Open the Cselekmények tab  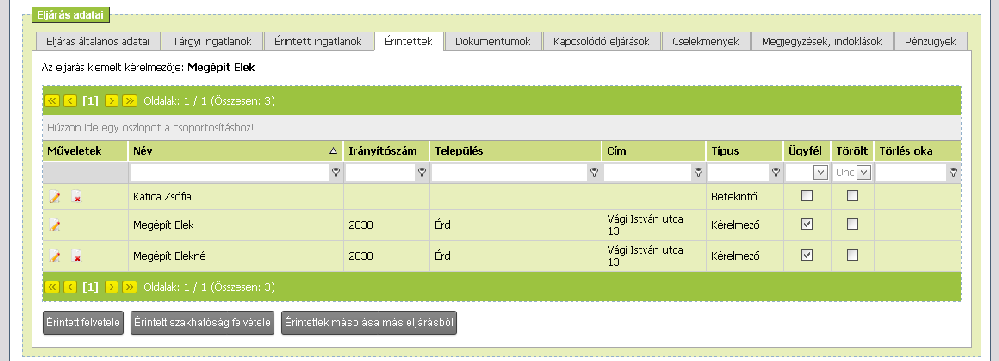pos(706,41)
